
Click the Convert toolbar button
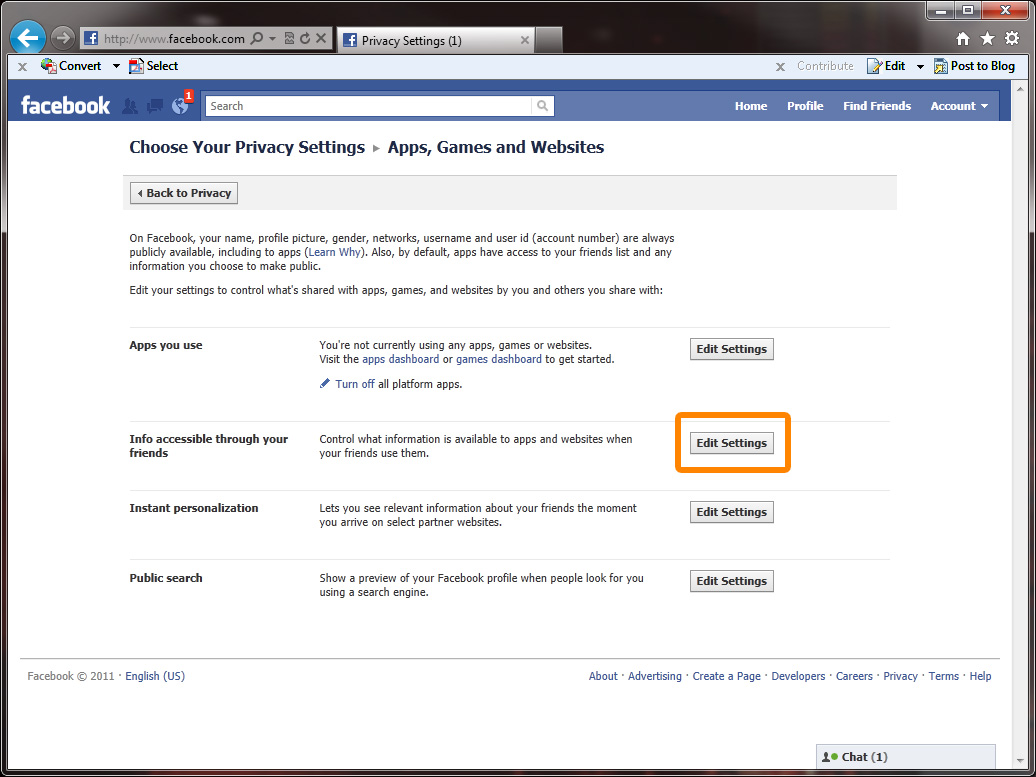click(71, 65)
